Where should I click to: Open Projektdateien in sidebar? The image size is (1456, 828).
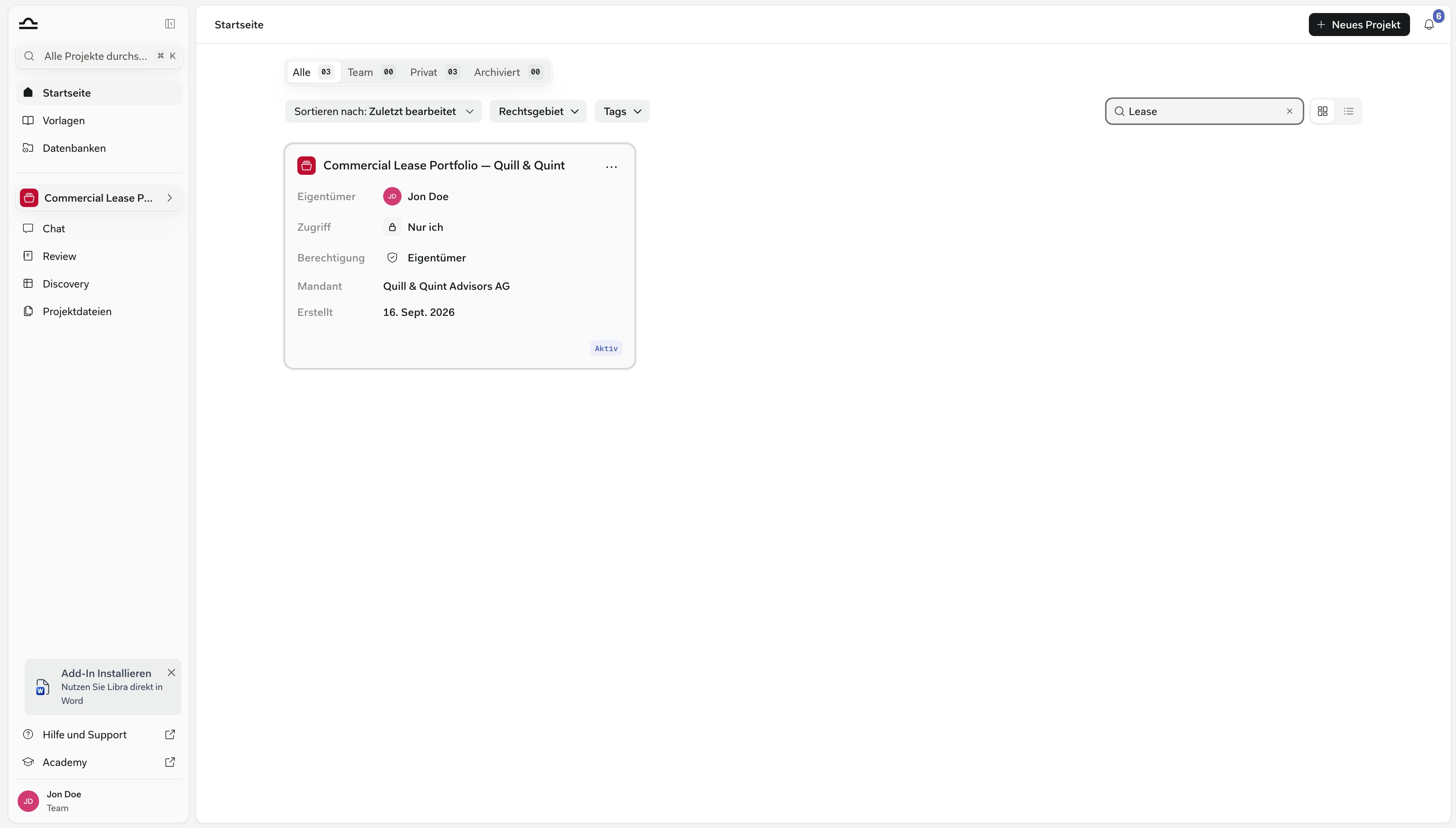[99, 311]
